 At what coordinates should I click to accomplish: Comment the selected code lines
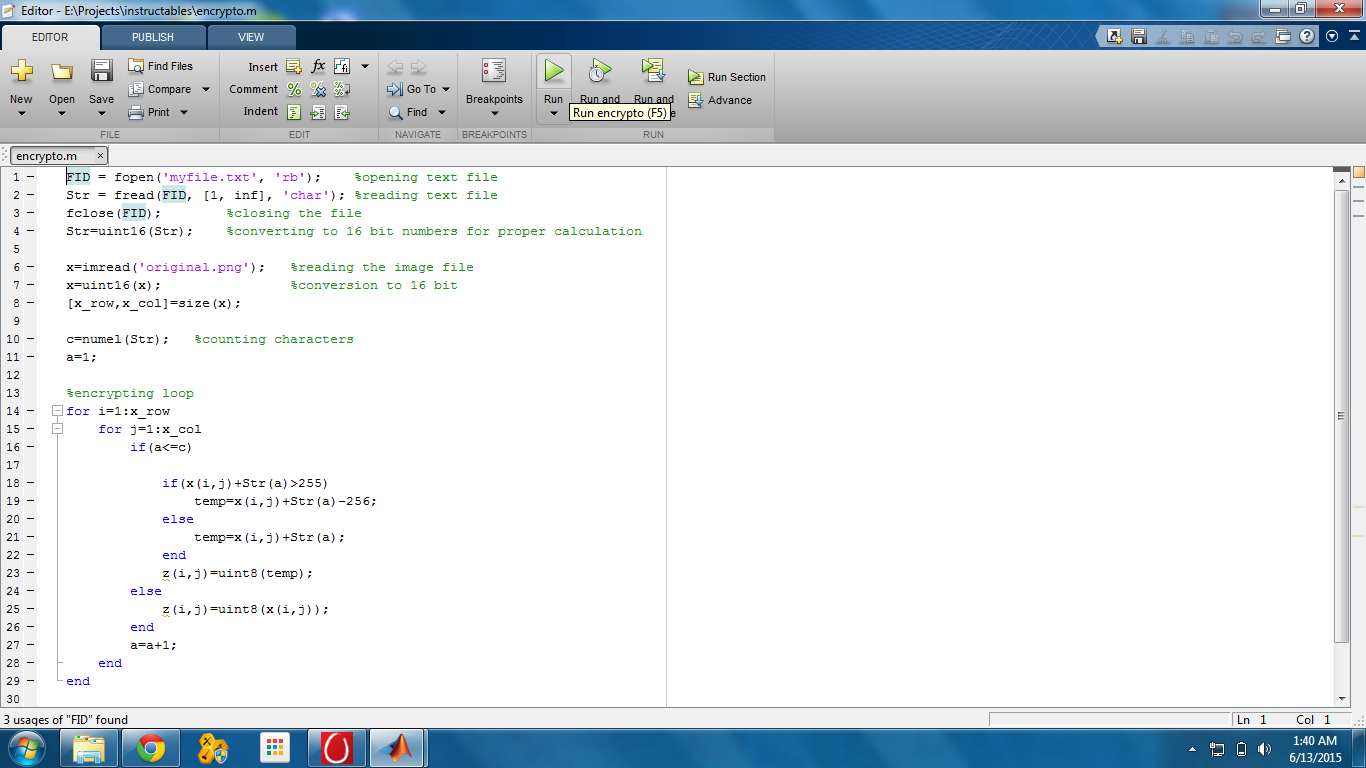point(293,89)
